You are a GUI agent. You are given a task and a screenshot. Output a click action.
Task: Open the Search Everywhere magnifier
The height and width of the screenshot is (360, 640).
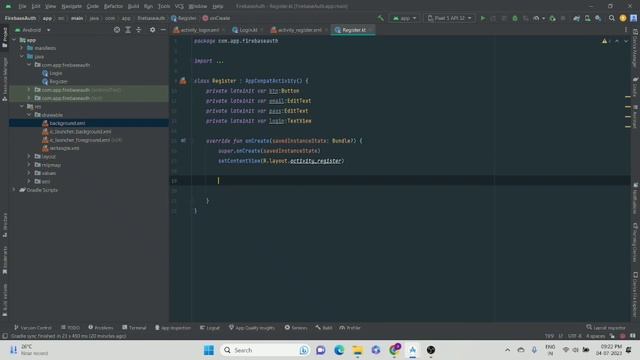coord(611,18)
